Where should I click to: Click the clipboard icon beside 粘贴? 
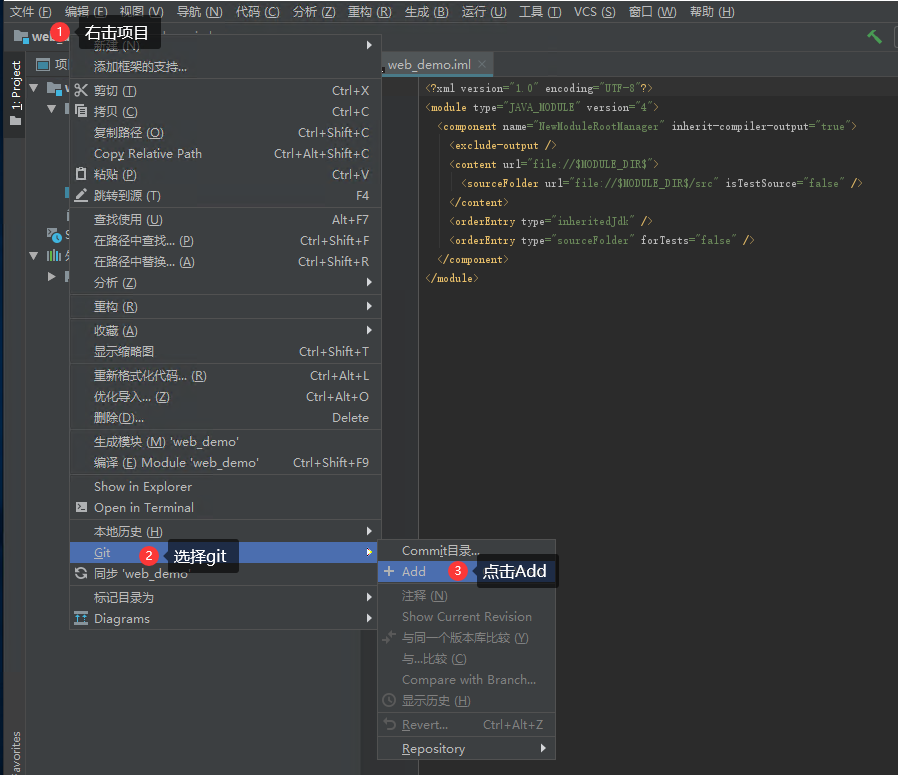coord(81,174)
